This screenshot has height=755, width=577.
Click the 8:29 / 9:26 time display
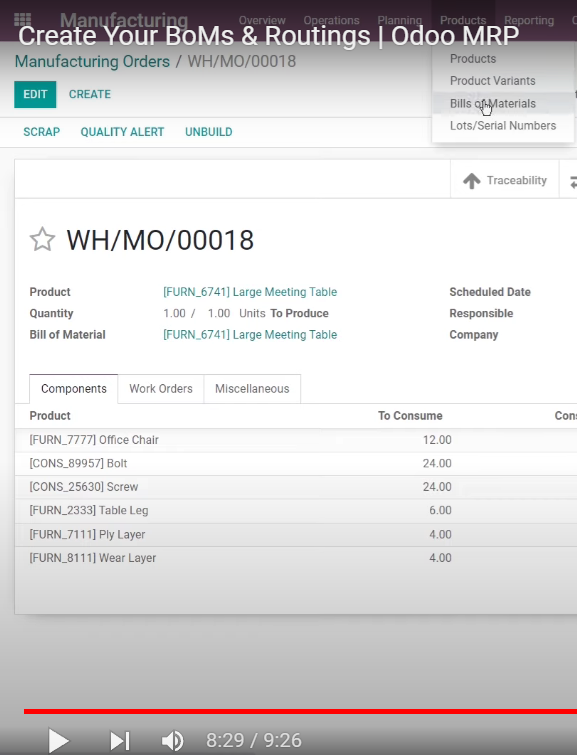(254, 741)
